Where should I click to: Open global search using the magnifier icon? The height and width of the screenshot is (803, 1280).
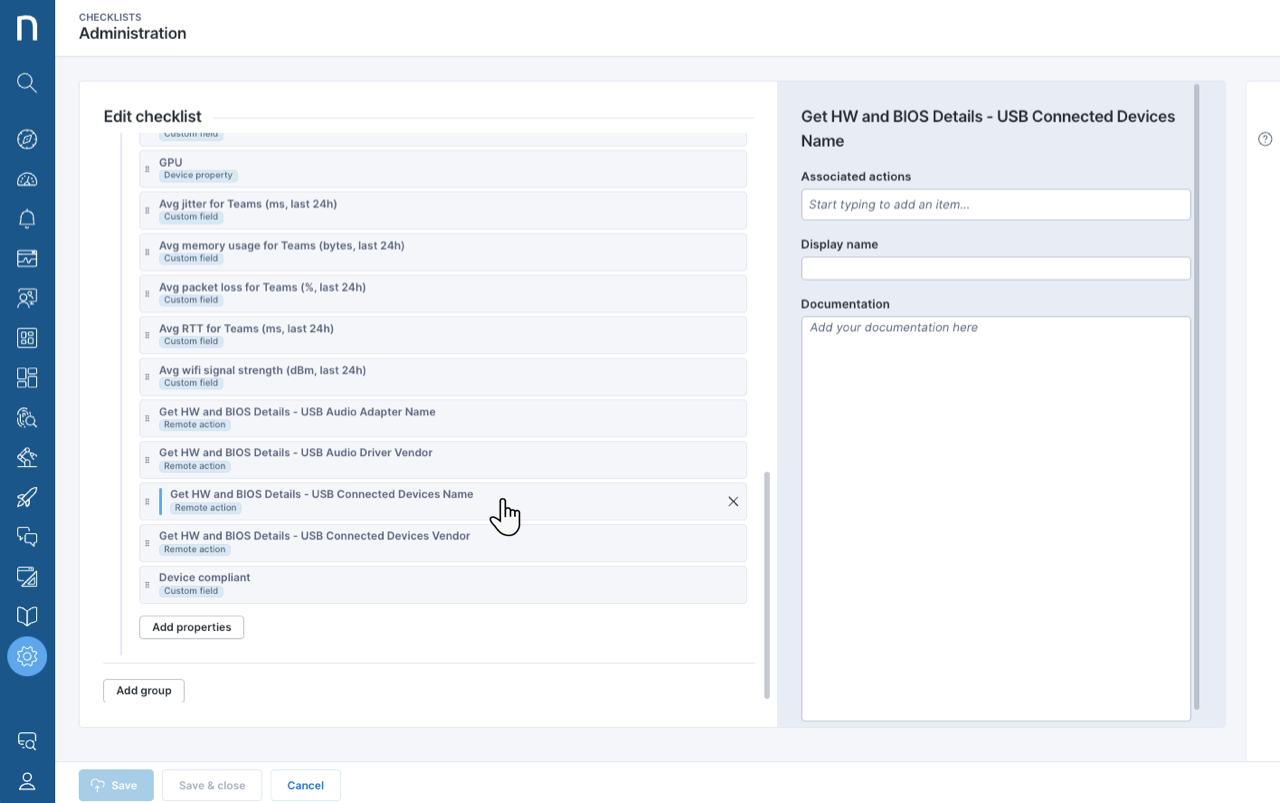27,83
